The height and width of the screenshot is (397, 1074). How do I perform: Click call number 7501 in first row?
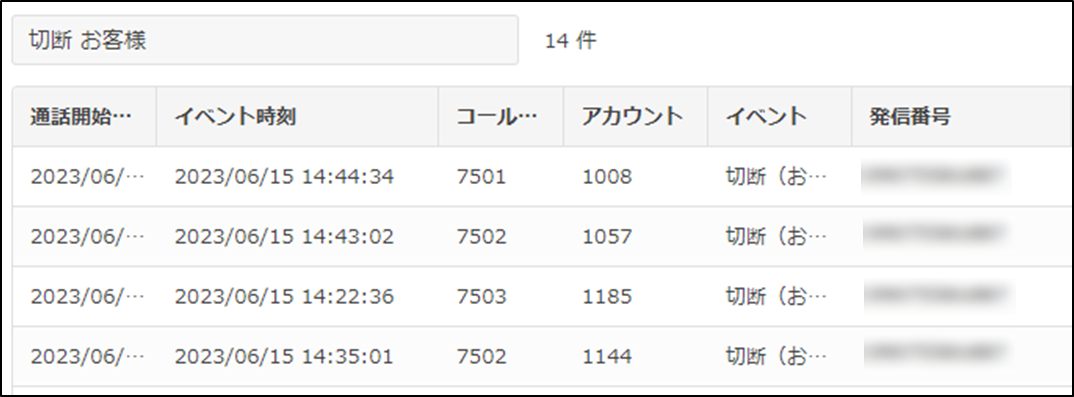point(482,177)
